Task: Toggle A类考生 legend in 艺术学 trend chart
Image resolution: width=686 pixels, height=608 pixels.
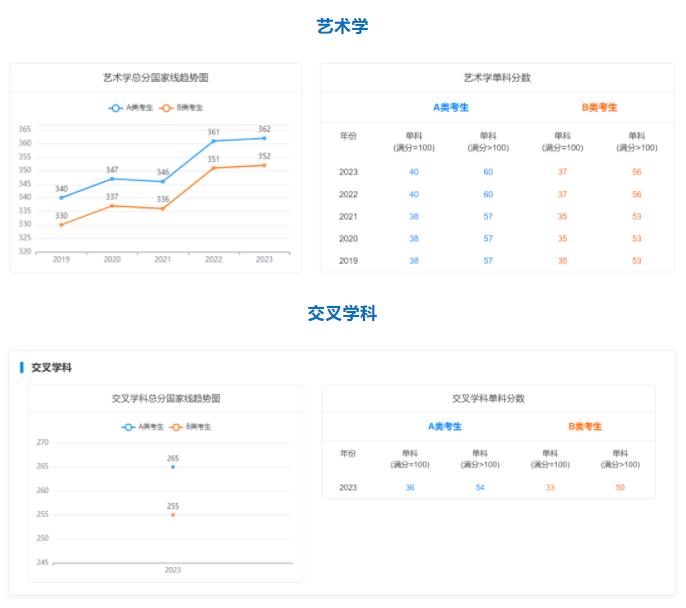Action: pyautogui.click(x=131, y=107)
